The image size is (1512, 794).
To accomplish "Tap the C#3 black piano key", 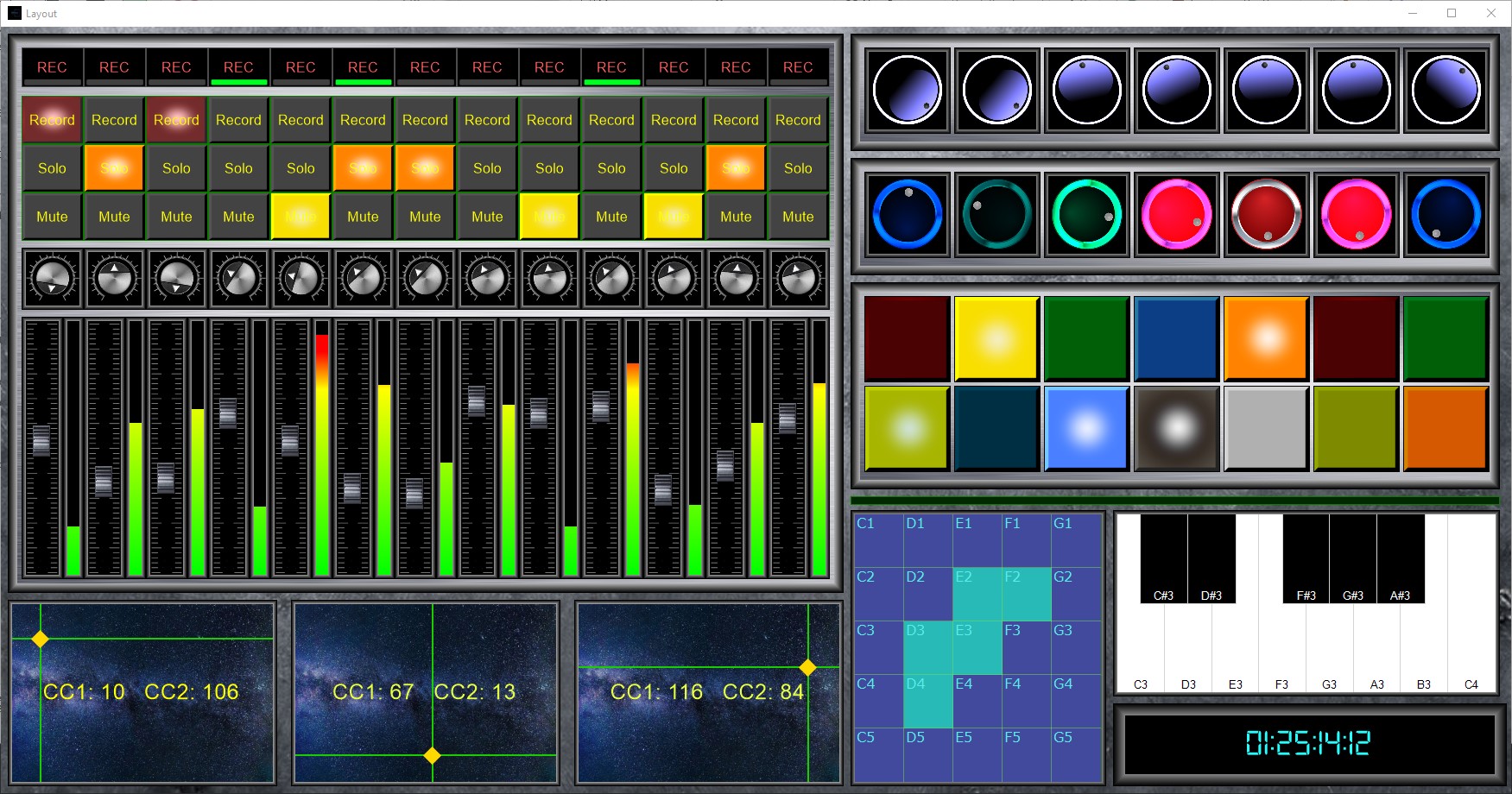I will pos(1163,558).
